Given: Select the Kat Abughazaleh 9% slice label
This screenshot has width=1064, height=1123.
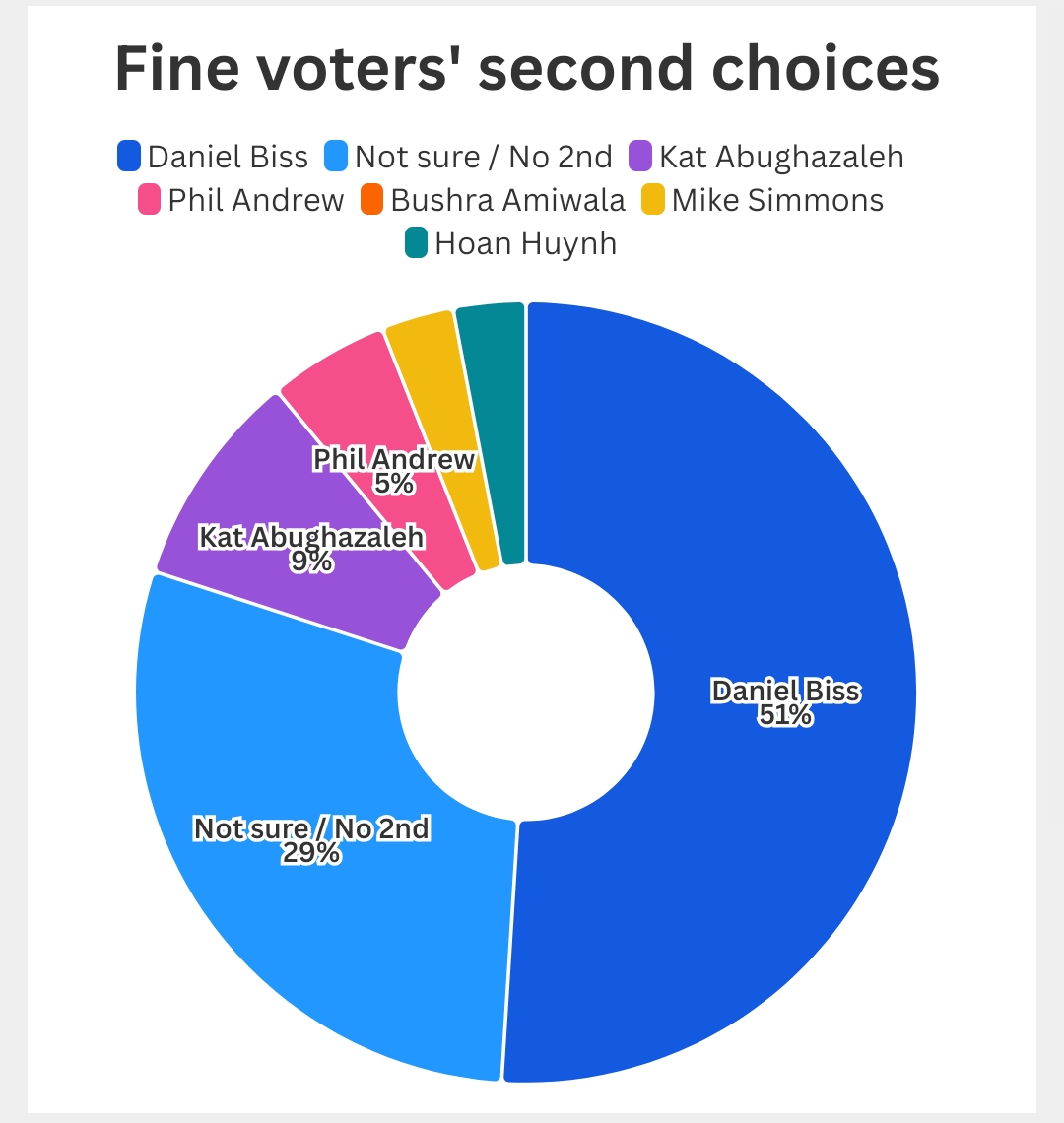Looking at the screenshot, I should [311, 550].
